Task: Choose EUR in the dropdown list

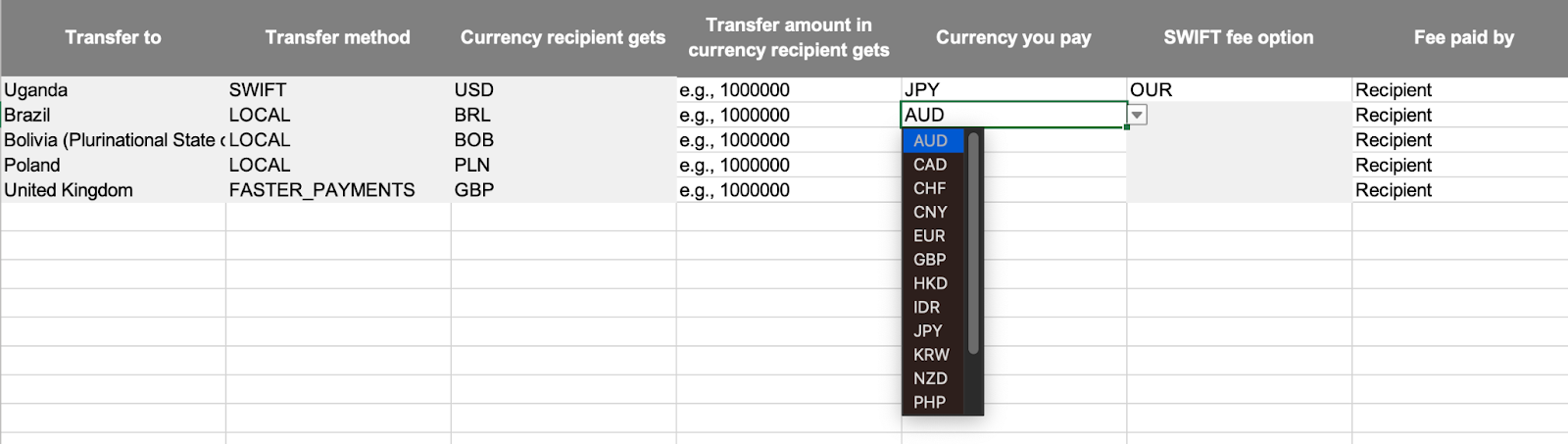Action: coord(933,236)
